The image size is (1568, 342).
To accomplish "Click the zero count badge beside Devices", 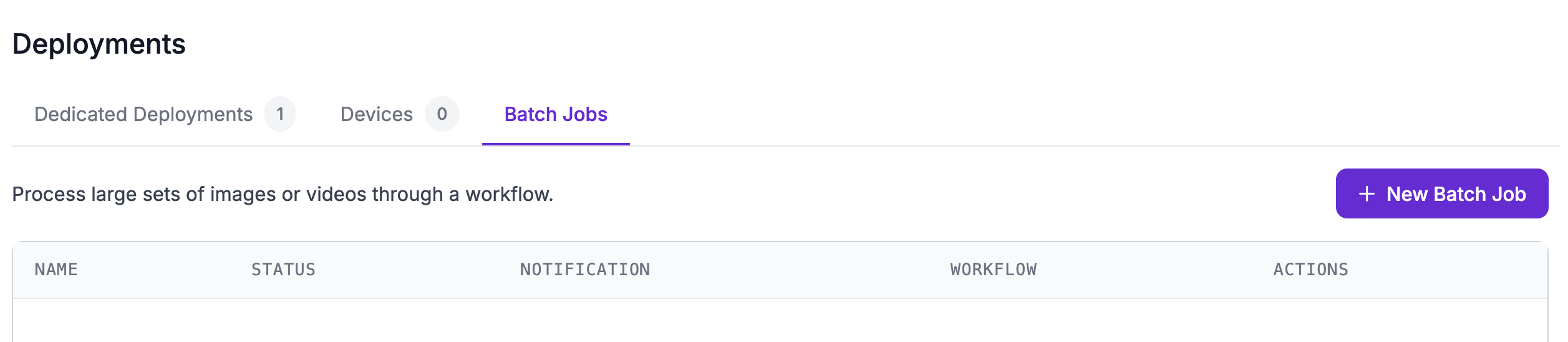I will coord(442,114).
